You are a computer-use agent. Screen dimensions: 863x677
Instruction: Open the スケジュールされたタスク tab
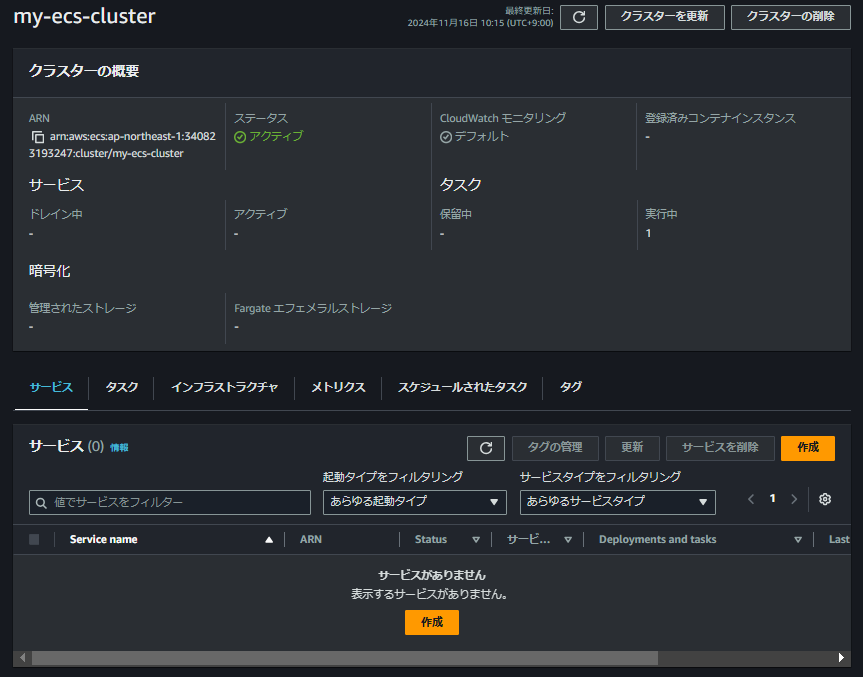(462, 387)
